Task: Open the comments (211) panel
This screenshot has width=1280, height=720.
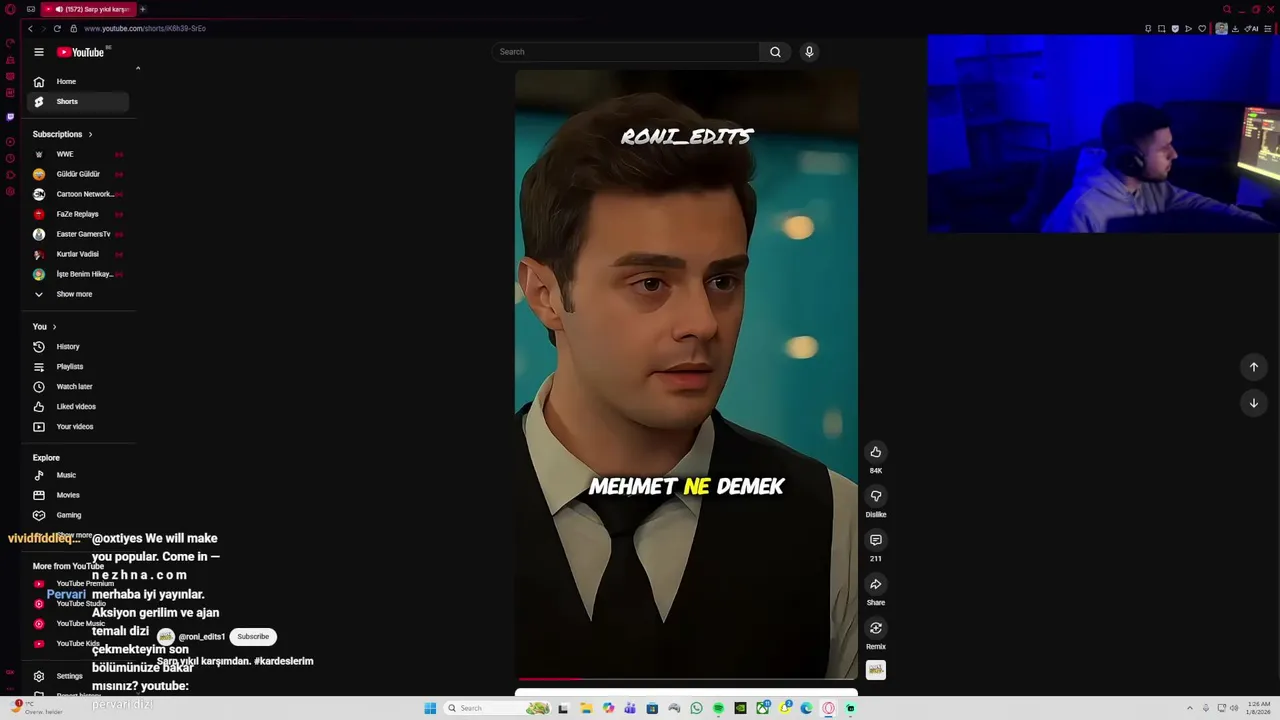Action: 876,540
